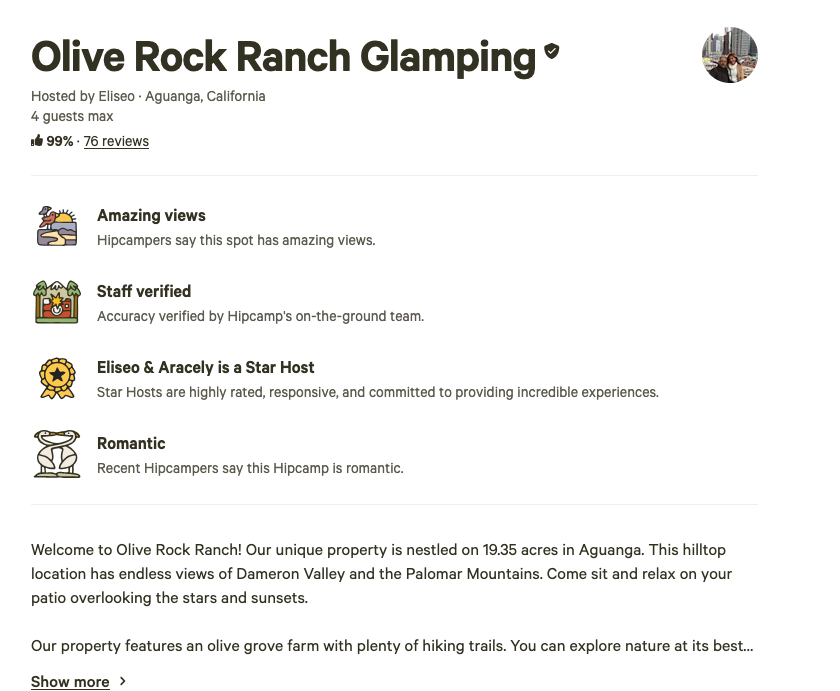Expand description with Show more
This screenshot has height=691, width=840.
pos(70,682)
